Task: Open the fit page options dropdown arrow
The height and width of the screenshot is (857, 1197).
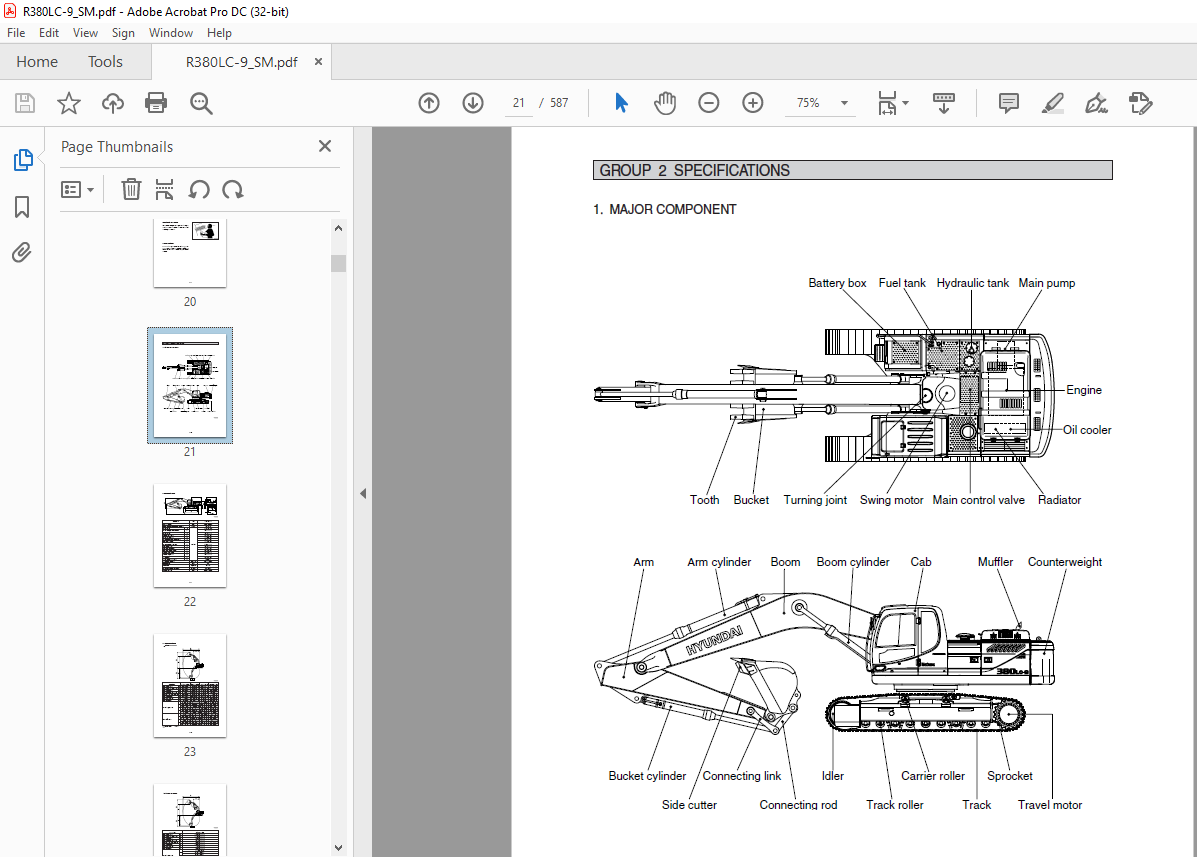Action: pos(905,103)
